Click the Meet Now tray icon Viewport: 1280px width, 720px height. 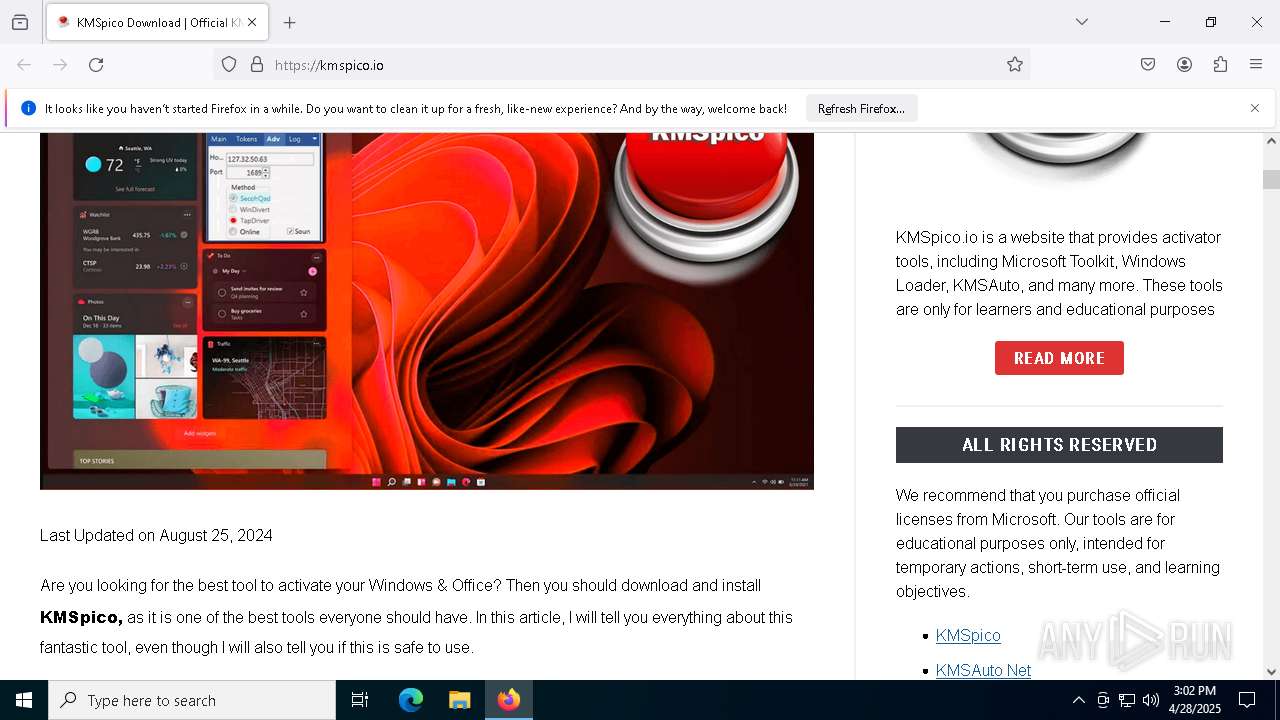1103,700
